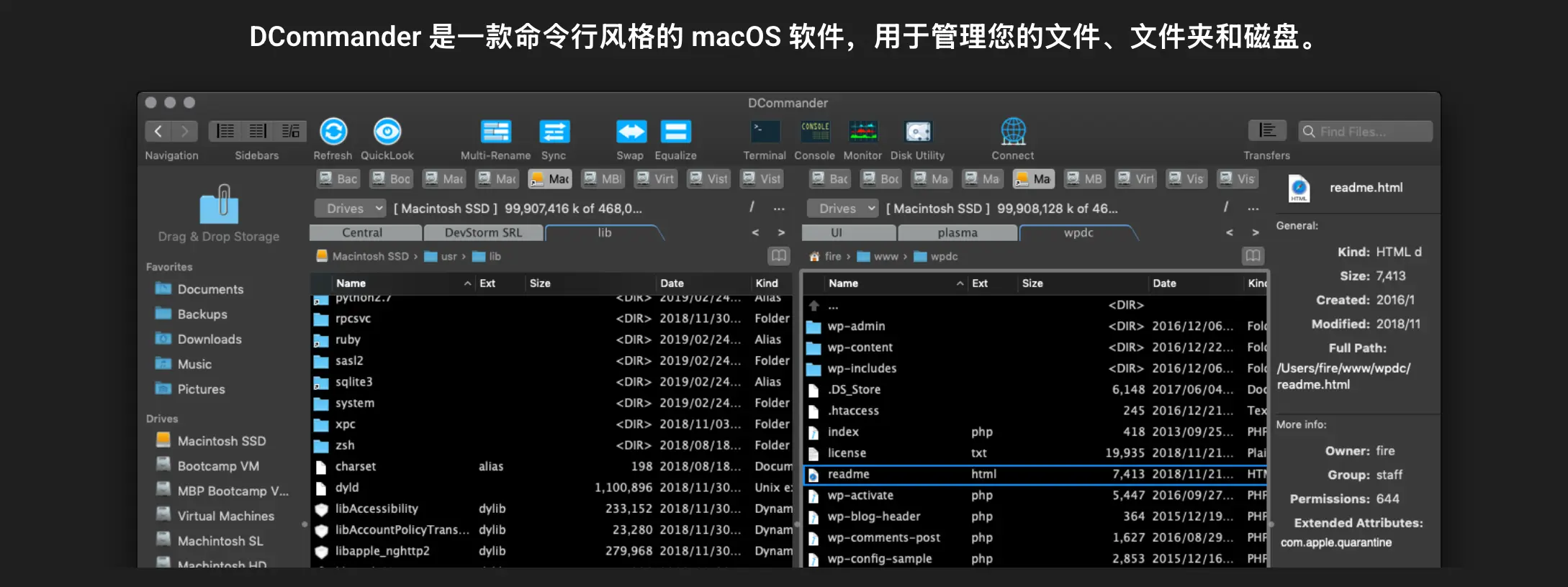Image resolution: width=1568 pixels, height=587 pixels.
Task: Click the Sync toolbar icon
Action: pos(554,132)
